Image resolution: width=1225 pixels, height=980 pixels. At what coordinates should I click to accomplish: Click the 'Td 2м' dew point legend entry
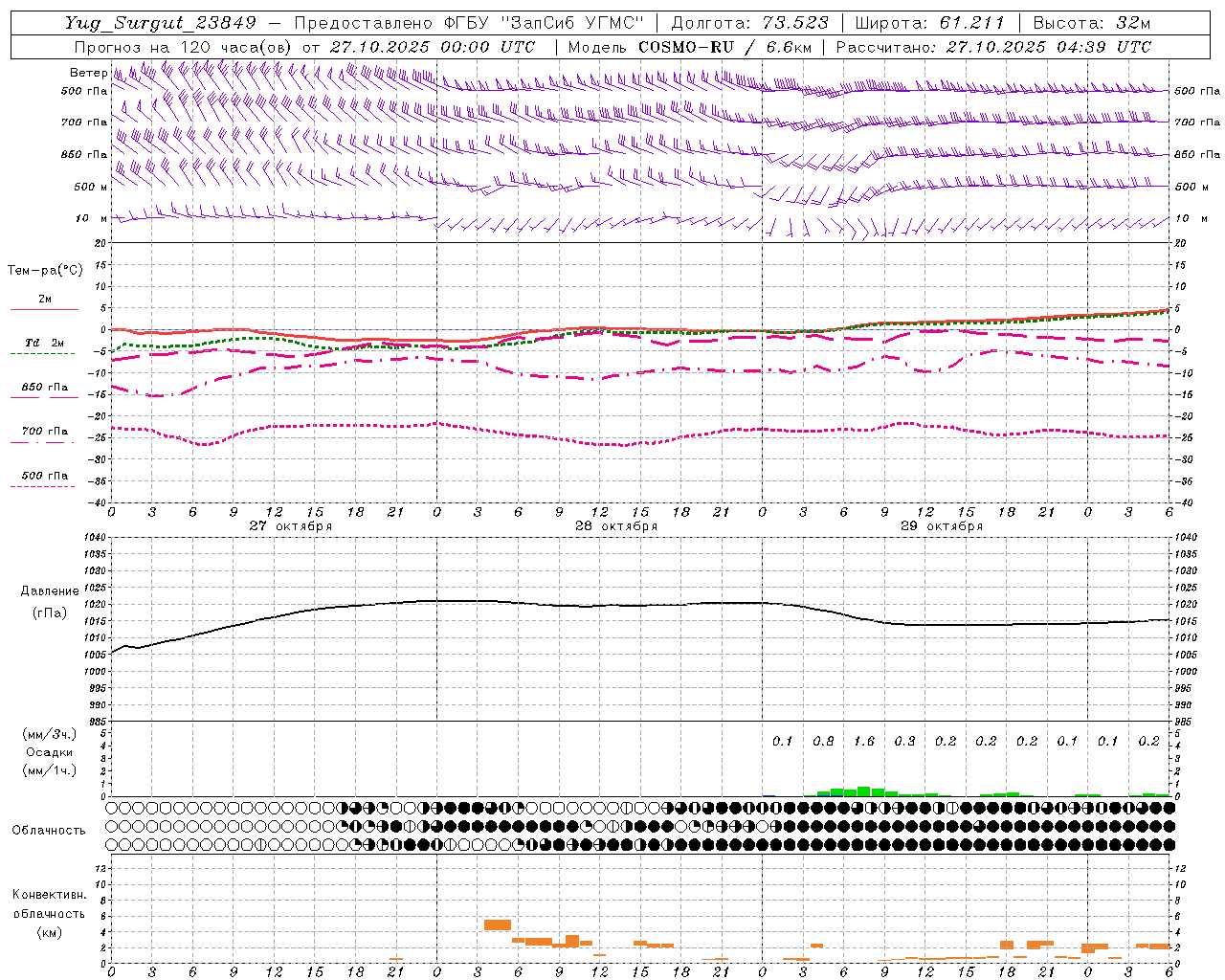tap(44, 343)
